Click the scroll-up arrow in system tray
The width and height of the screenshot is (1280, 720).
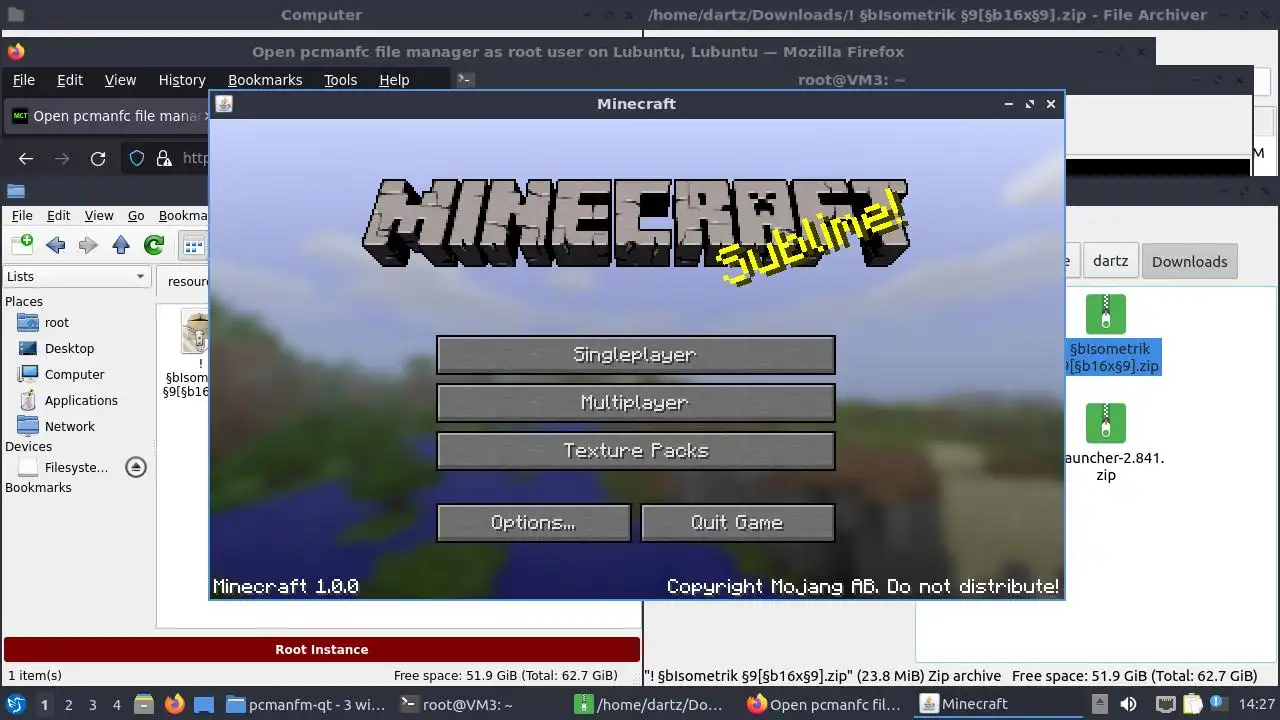pos(1099,704)
